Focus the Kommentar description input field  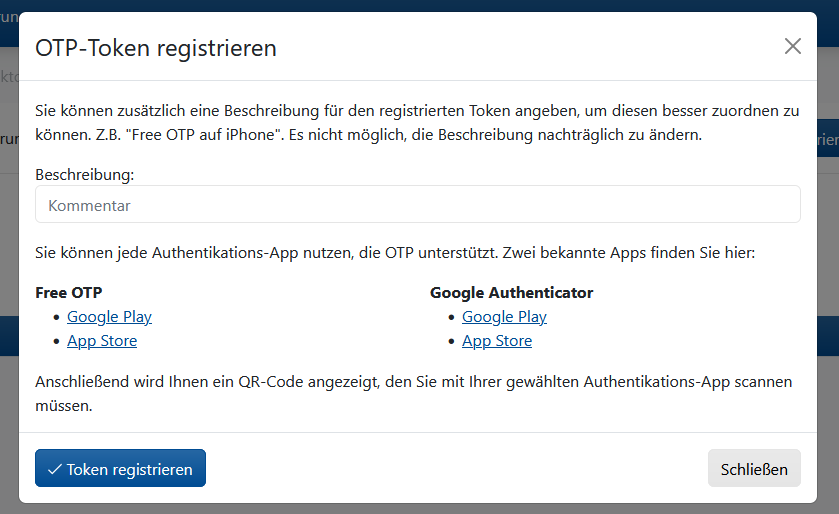[x=418, y=205]
